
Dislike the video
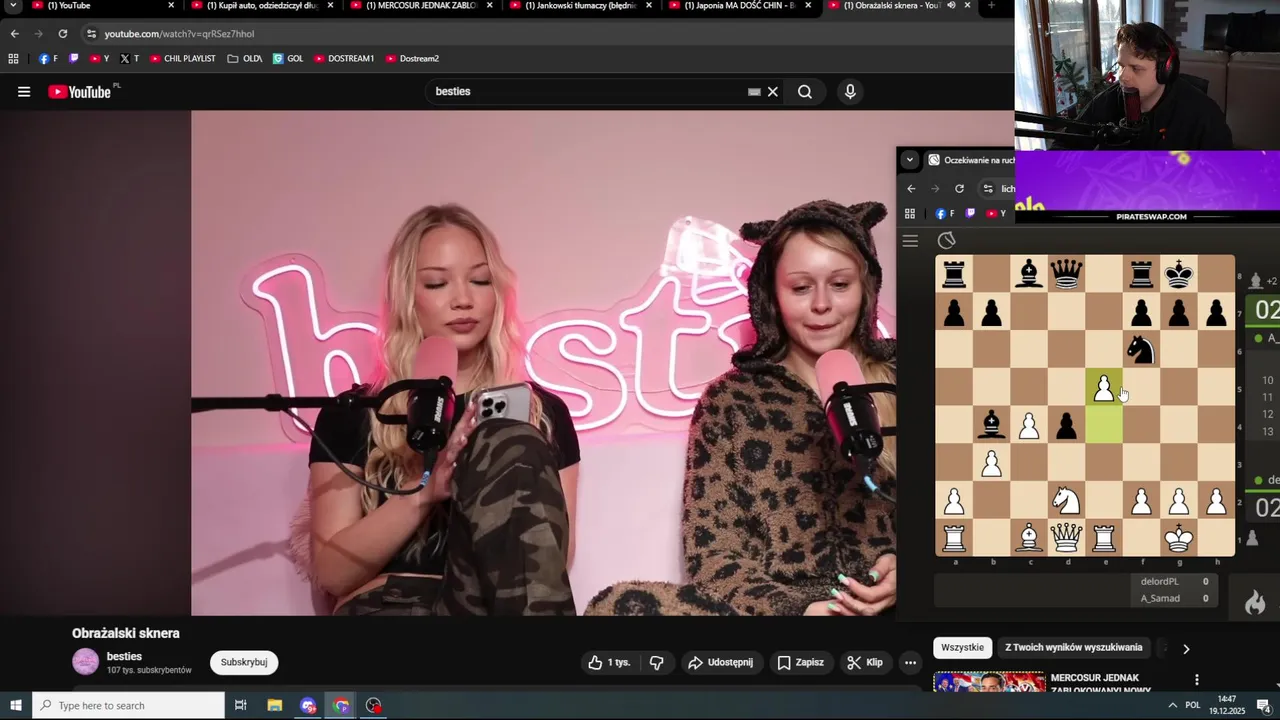pos(657,662)
